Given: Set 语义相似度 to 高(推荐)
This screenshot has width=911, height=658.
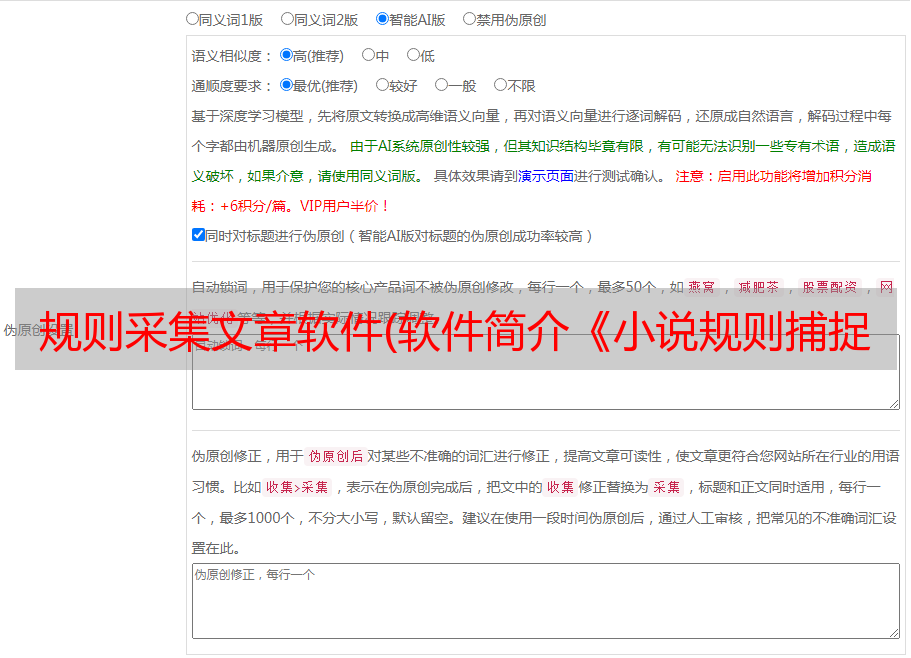Looking at the screenshot, I should coord(286,55).
